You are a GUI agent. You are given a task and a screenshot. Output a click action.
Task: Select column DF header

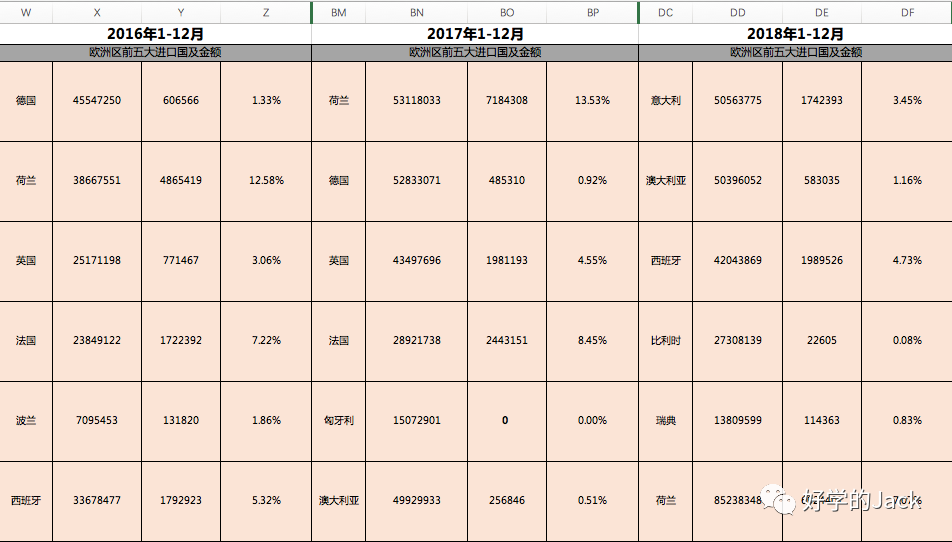[x=907, y=12]
